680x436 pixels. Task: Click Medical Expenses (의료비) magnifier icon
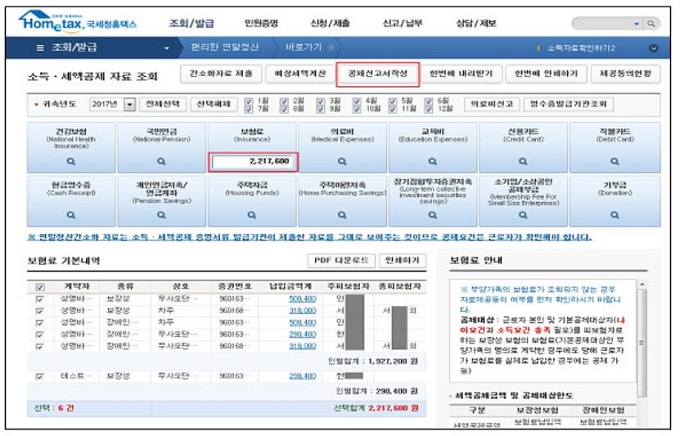(x=343, y=160)
